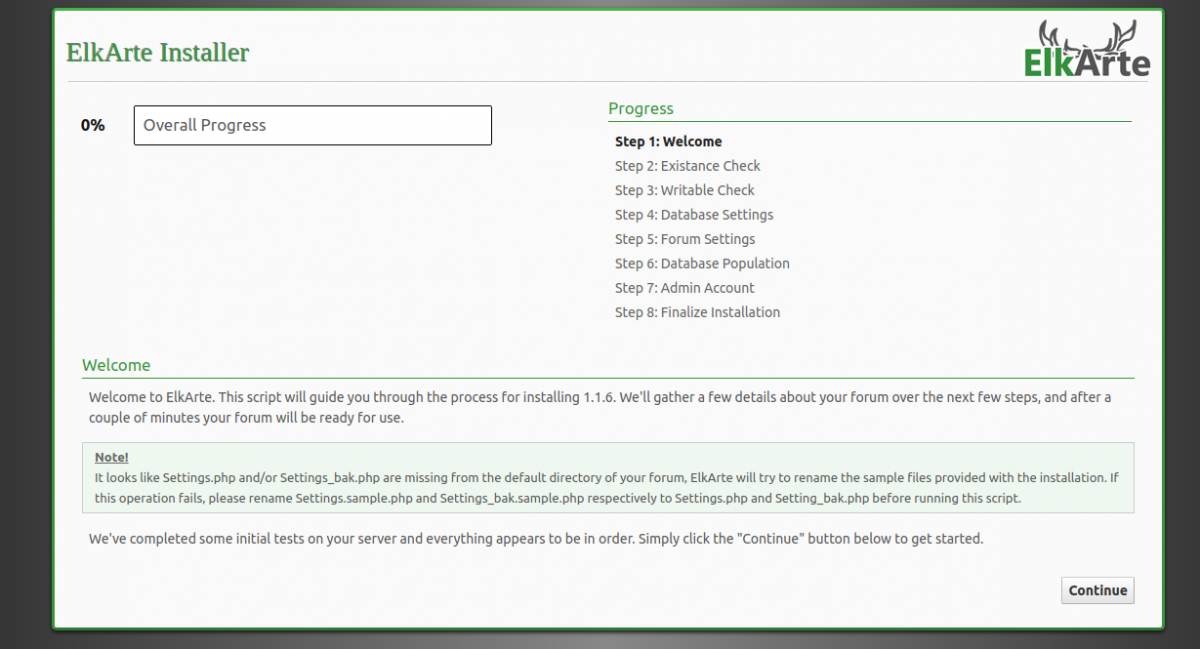Select Step 6: Database Population
The width and height of the screenshot is (1200, 649).
702,264
